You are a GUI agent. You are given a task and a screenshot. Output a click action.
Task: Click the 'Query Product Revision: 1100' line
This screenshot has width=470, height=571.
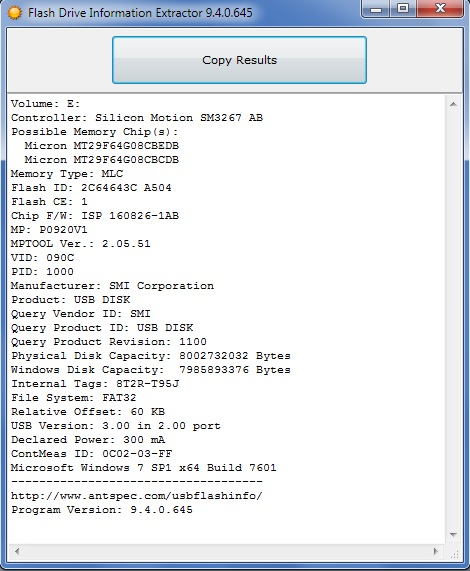click(108, 342)
